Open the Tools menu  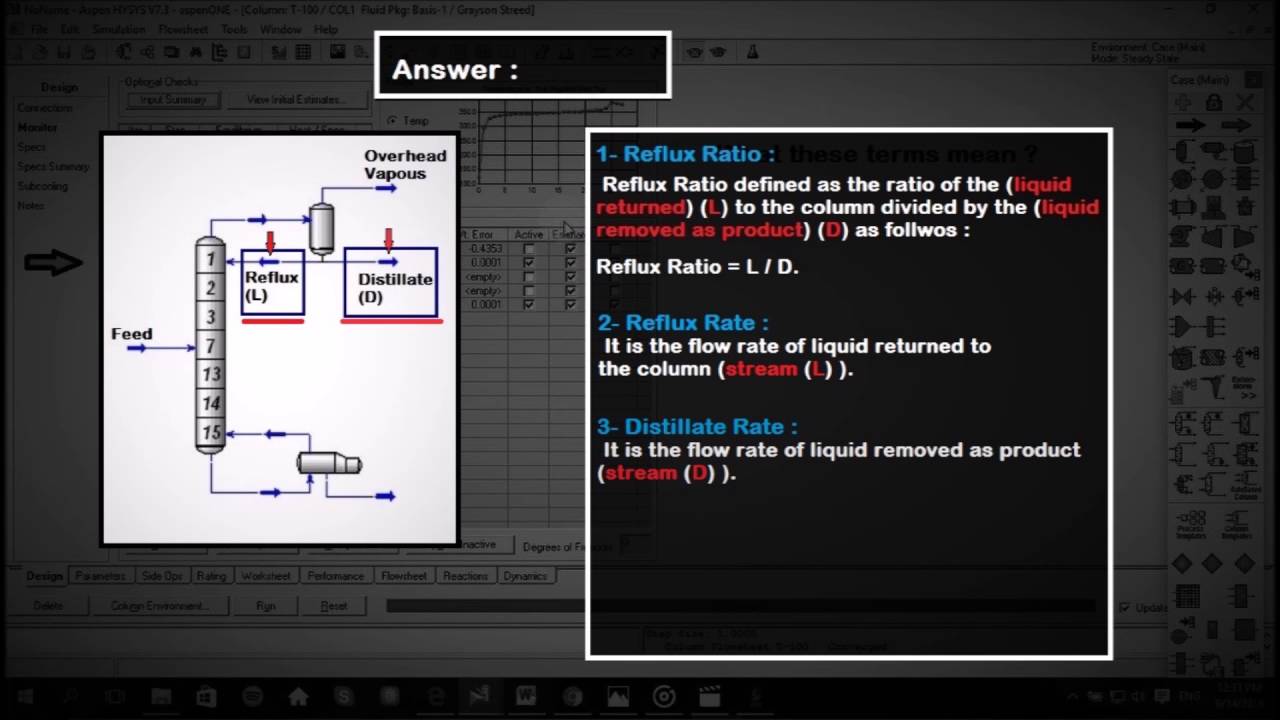[x=234, y=29]
